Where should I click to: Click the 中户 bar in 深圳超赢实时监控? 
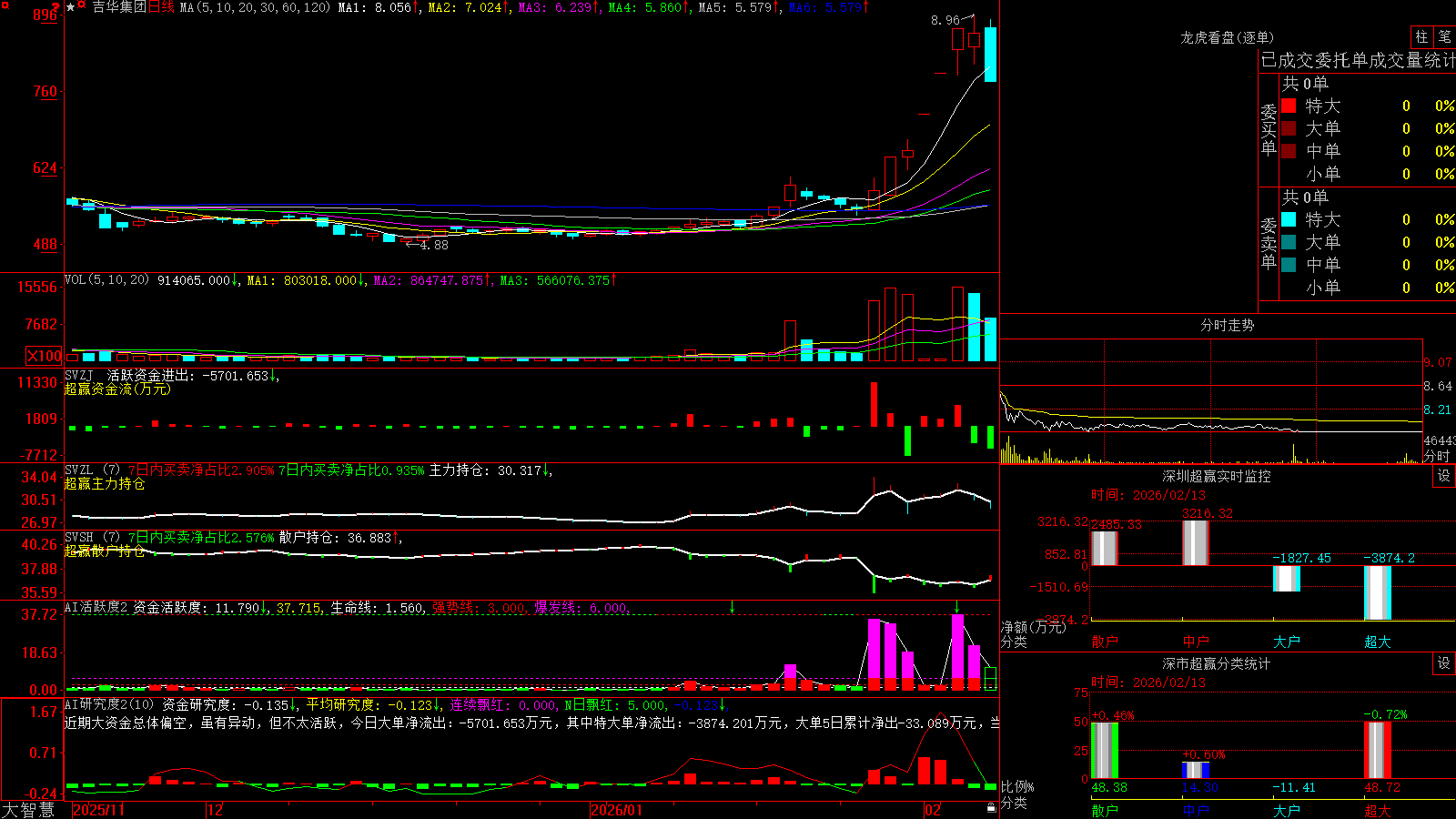point(1196,543)
